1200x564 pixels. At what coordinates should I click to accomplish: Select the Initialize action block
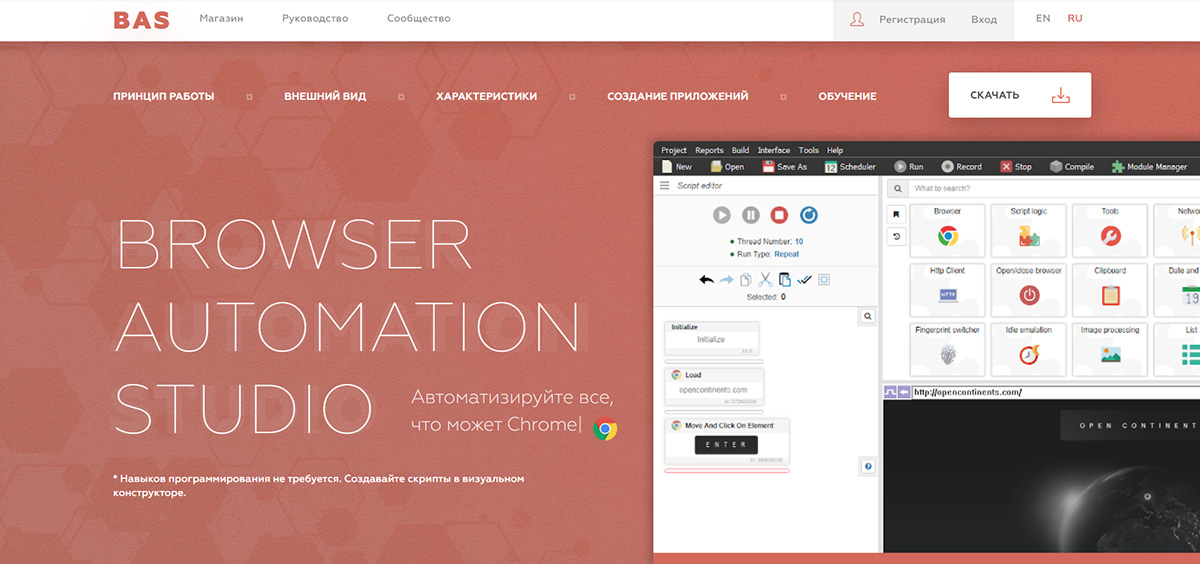(711, 339)
